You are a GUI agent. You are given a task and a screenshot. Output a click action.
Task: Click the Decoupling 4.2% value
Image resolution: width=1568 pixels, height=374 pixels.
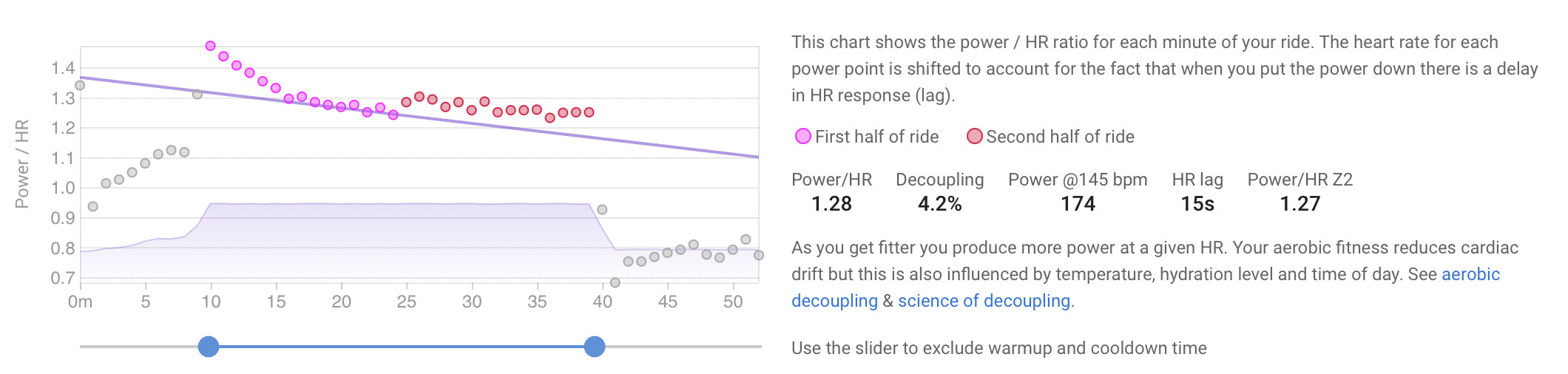939,204
